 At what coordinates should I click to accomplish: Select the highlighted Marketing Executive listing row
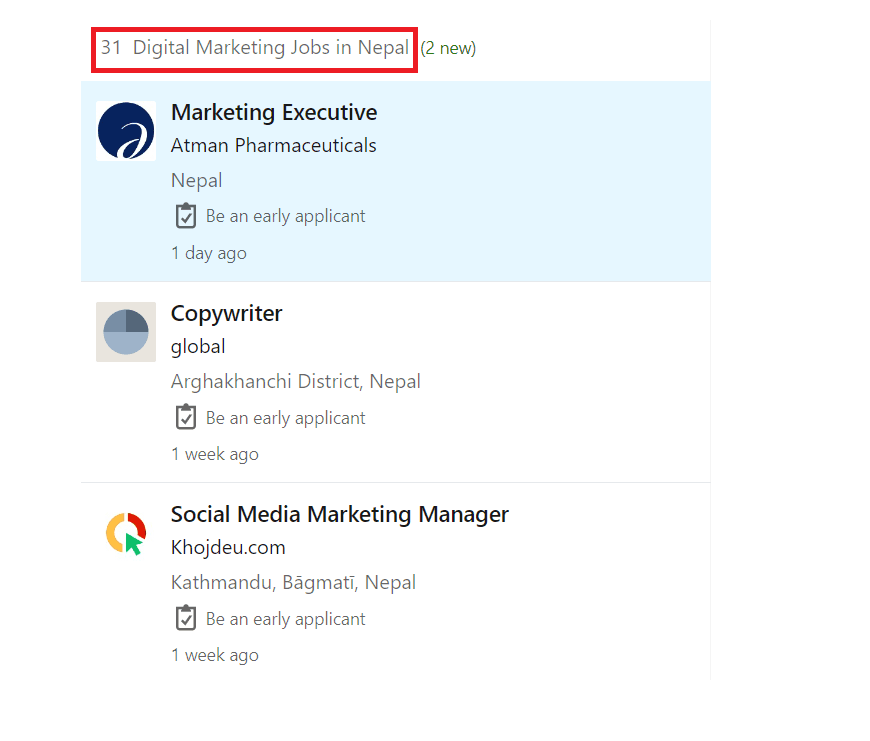400,180
